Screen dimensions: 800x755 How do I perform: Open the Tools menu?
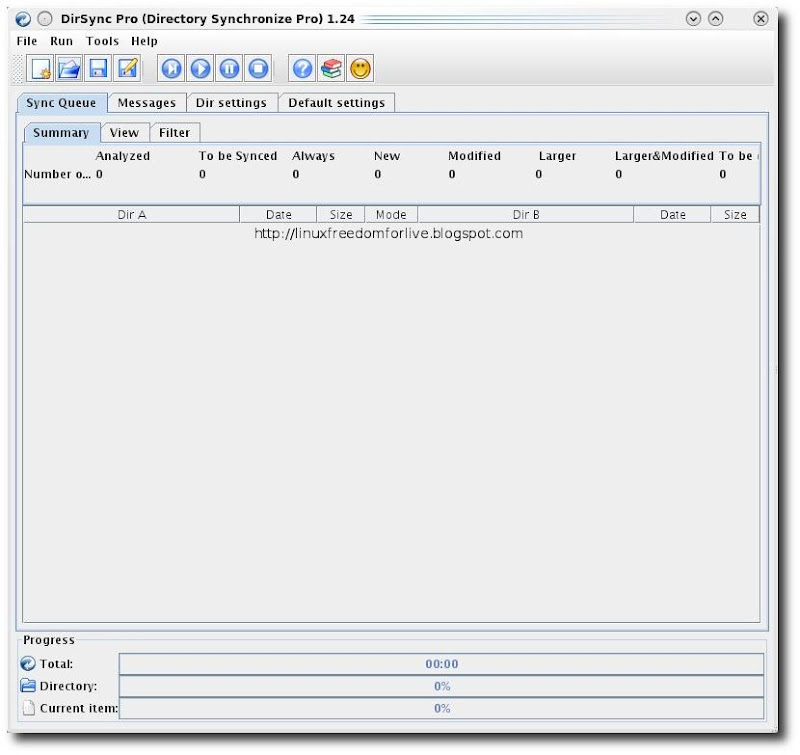(x=102, y=41)
